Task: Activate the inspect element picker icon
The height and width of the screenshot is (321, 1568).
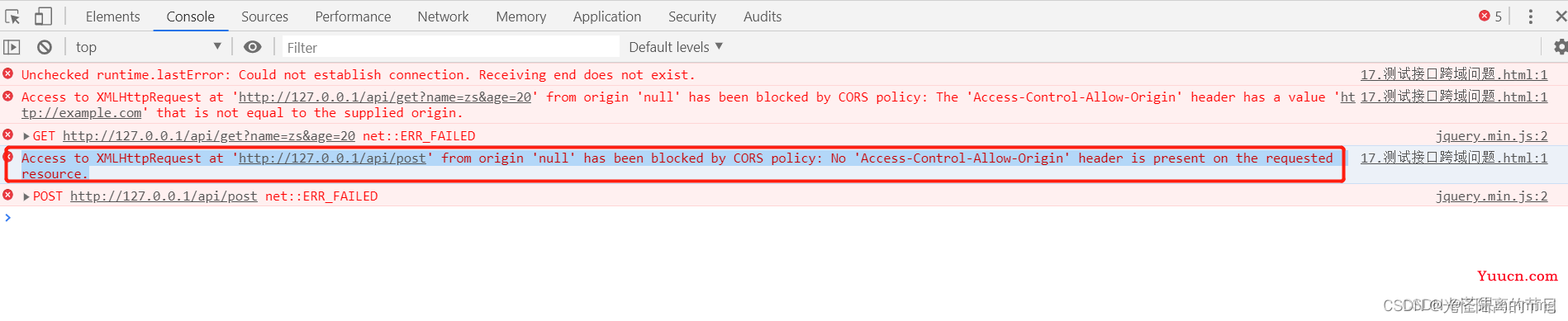Action: click(x=12, y=17)
